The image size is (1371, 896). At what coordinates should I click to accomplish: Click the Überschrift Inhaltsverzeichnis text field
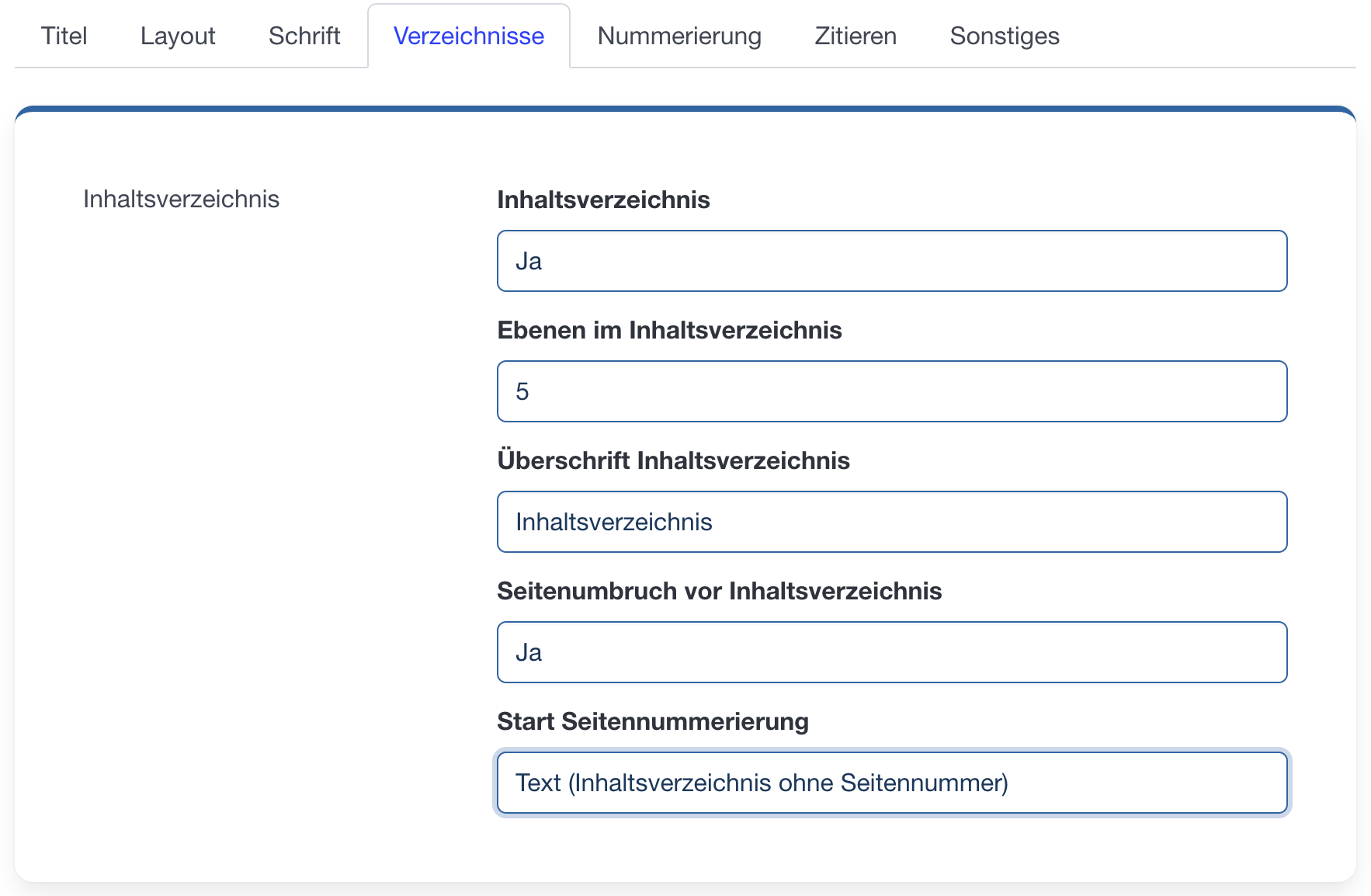click(892, 522)
